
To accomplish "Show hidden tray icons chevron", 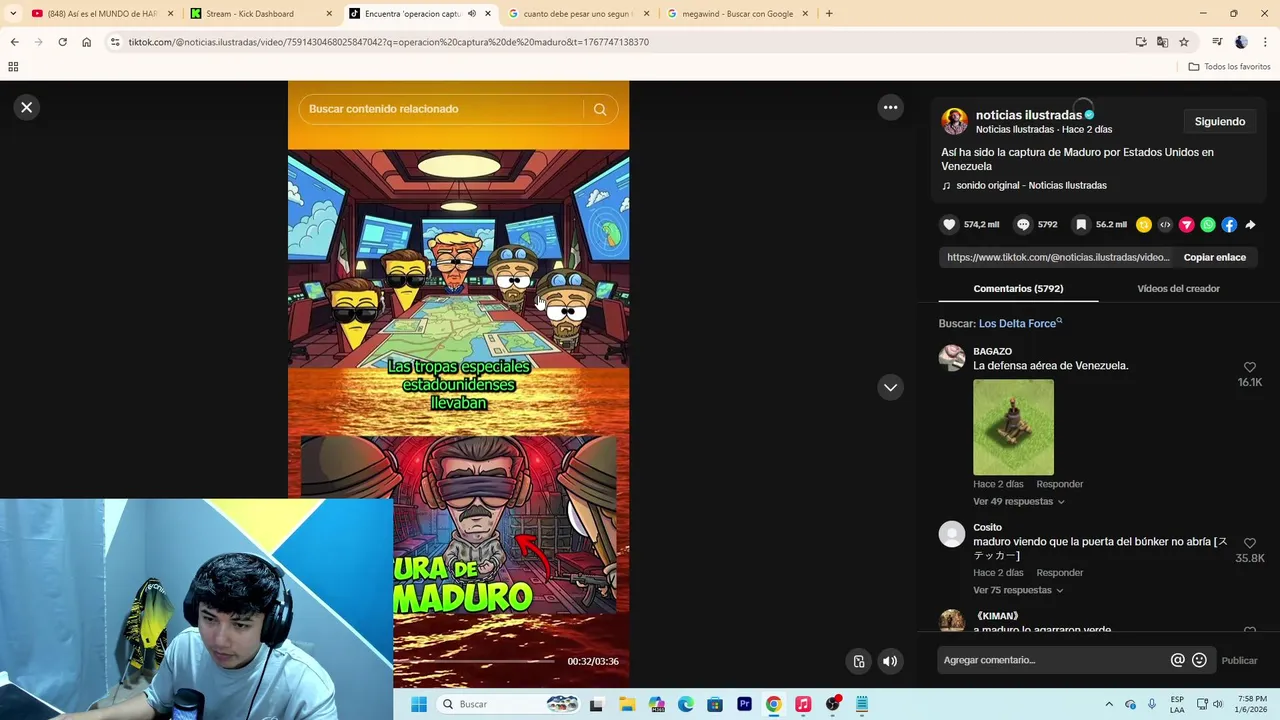I will click(x=1109, y=704).
